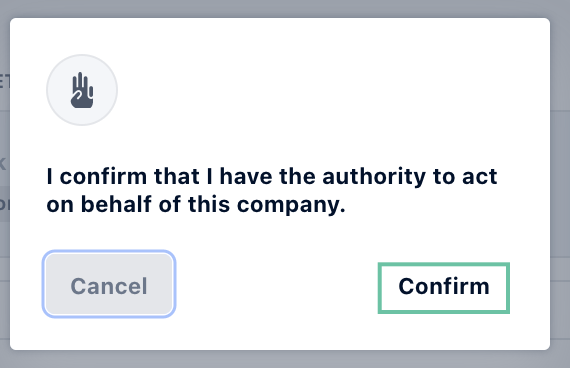Click the "on behalf of this company" text line

196,204
